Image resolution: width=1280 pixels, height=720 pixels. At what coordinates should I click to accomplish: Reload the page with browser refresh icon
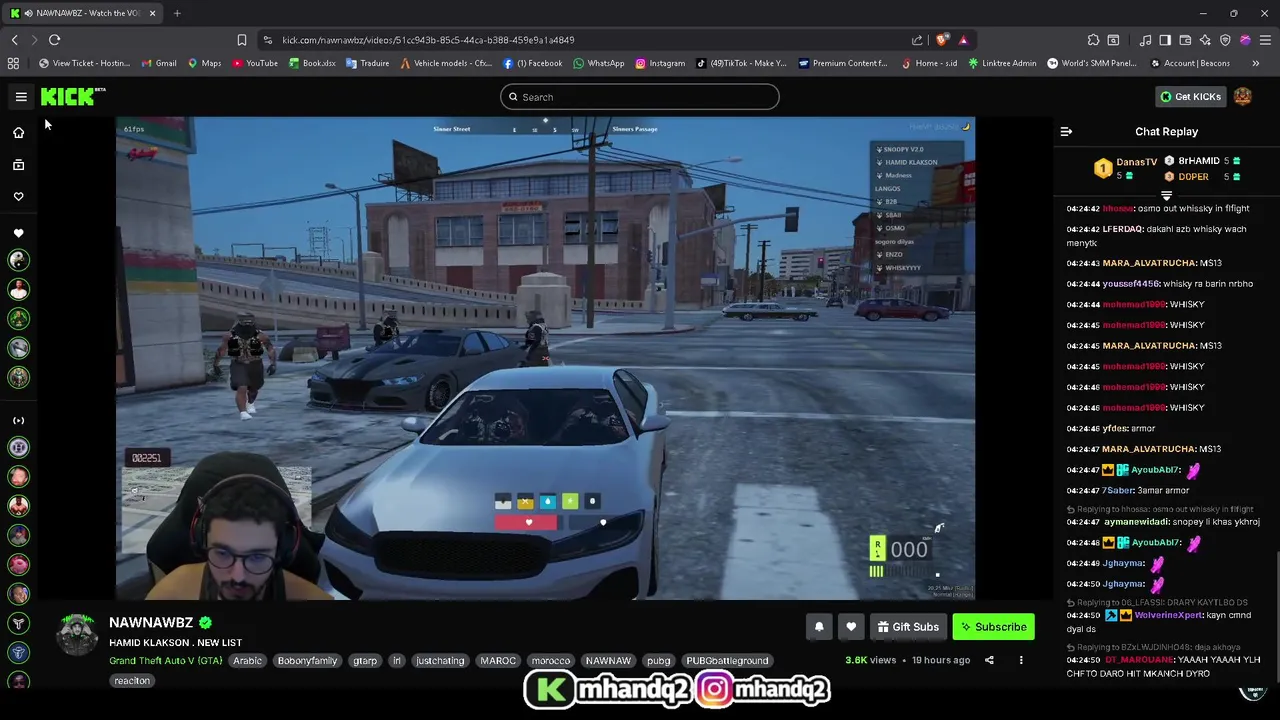[54, 40]
